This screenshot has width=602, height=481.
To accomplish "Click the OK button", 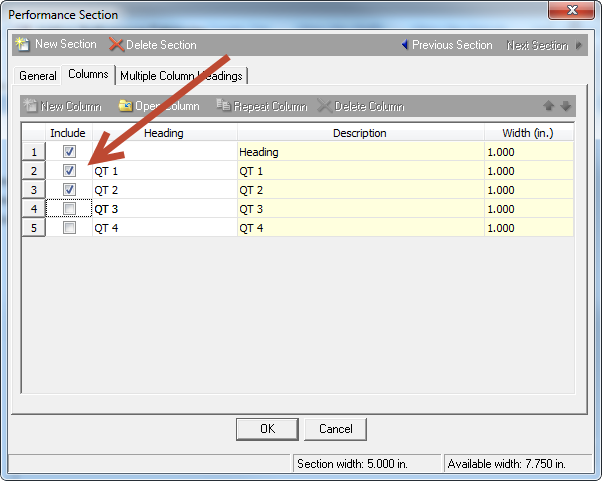I will [267, 429].
